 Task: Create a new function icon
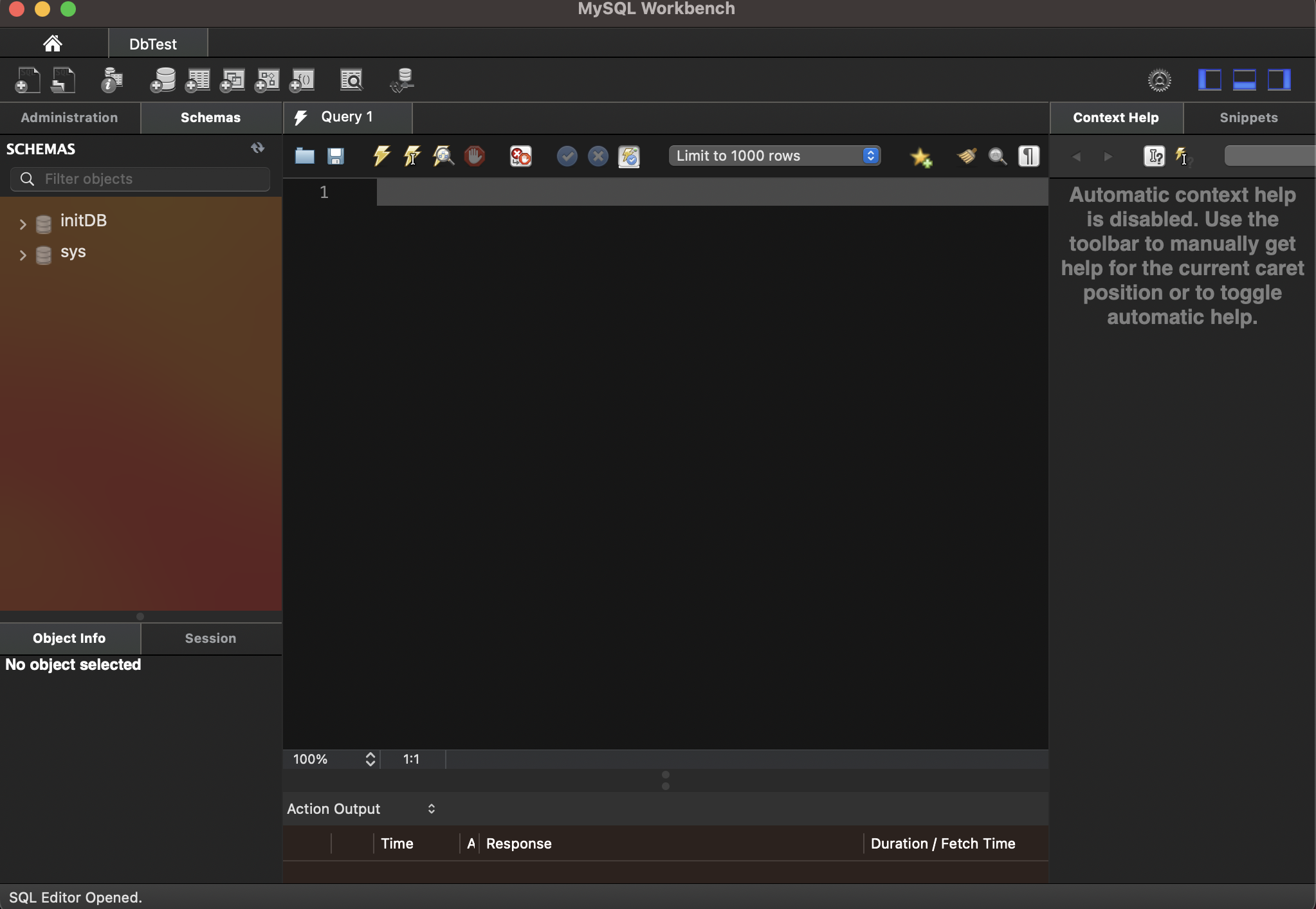click(x=302, y=80)
